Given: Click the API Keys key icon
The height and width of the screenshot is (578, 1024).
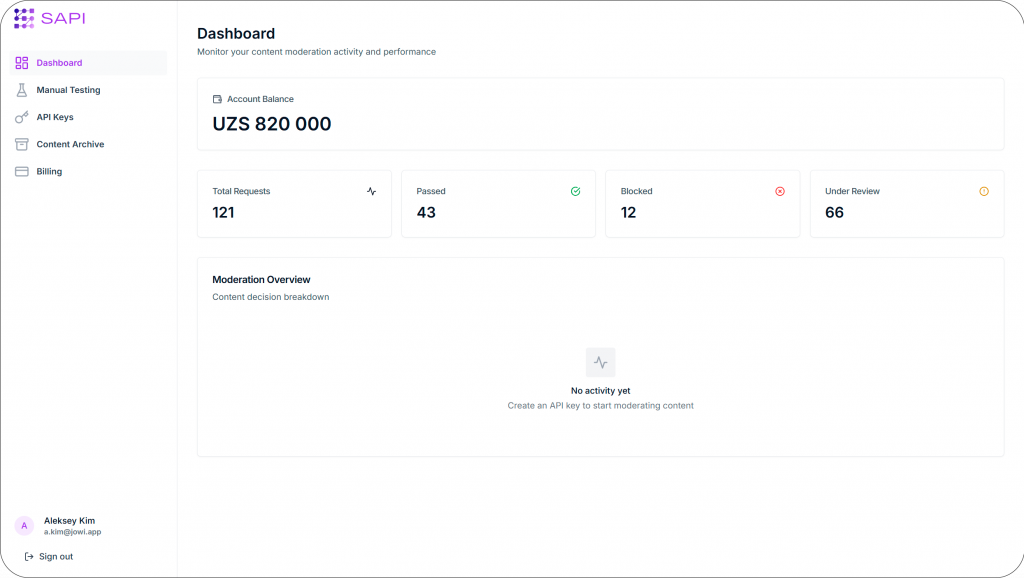Looking at the screenshot, I should [x=22, y=117].
